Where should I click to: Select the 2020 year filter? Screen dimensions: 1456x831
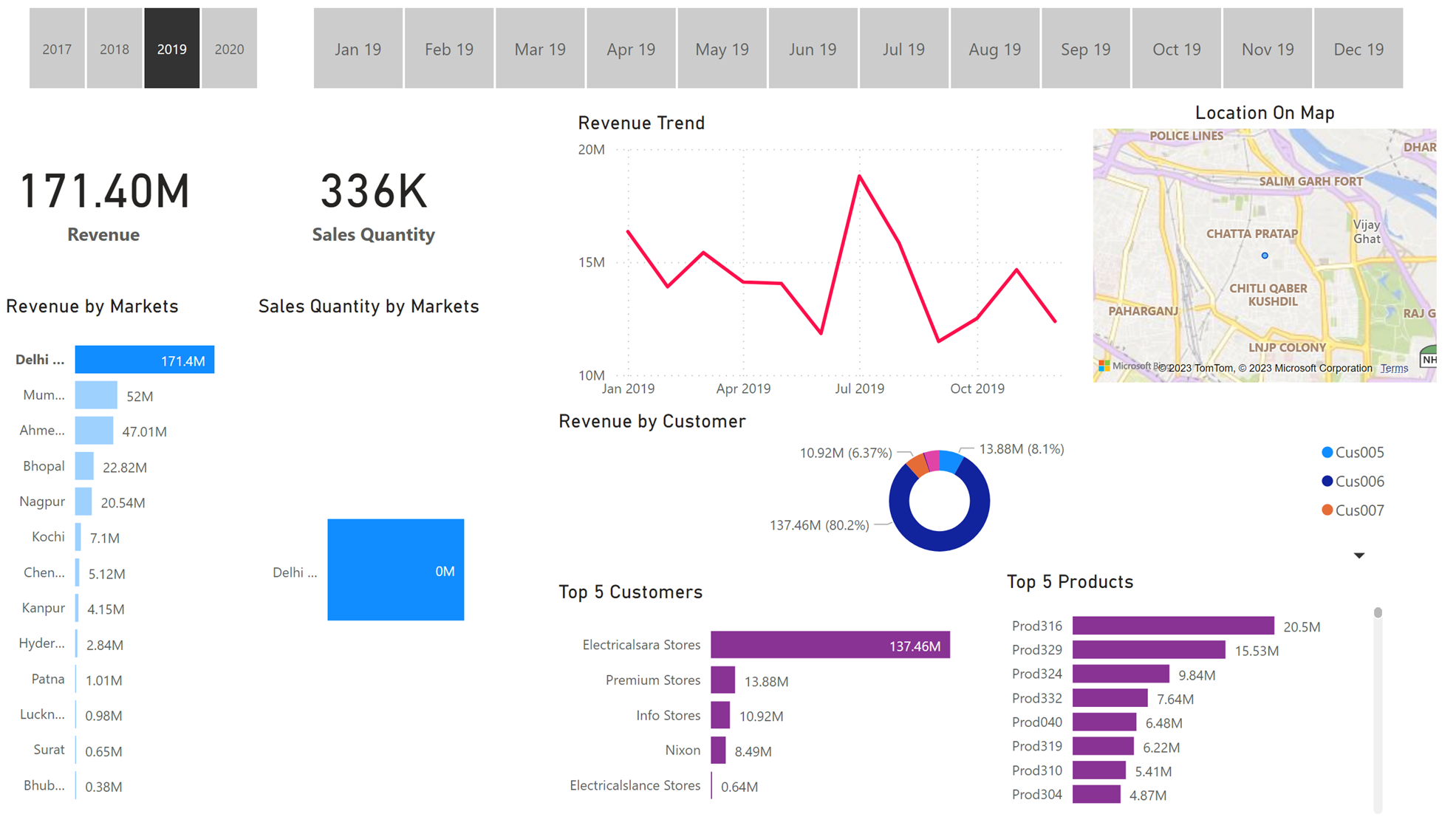tap(230, 48)
